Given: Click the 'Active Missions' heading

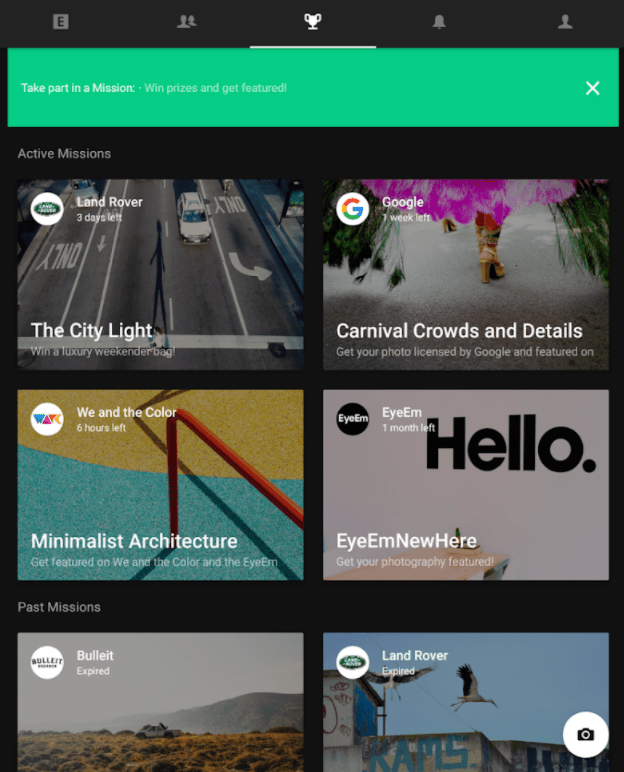Looking at the screenshot, I should click(65, 154).
